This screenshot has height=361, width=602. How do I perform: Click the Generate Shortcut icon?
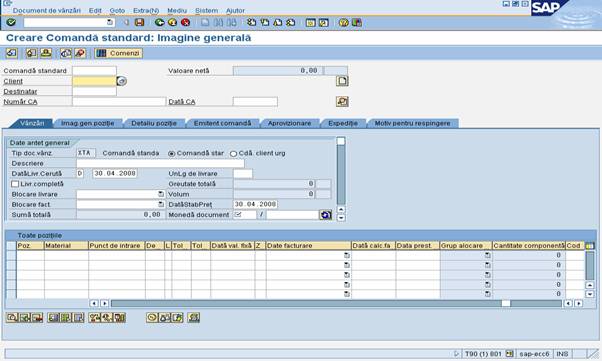324,22
